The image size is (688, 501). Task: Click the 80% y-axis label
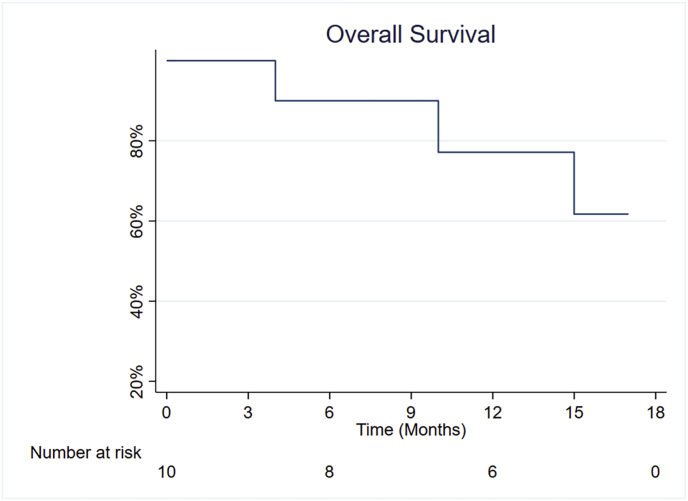(137, 141)
